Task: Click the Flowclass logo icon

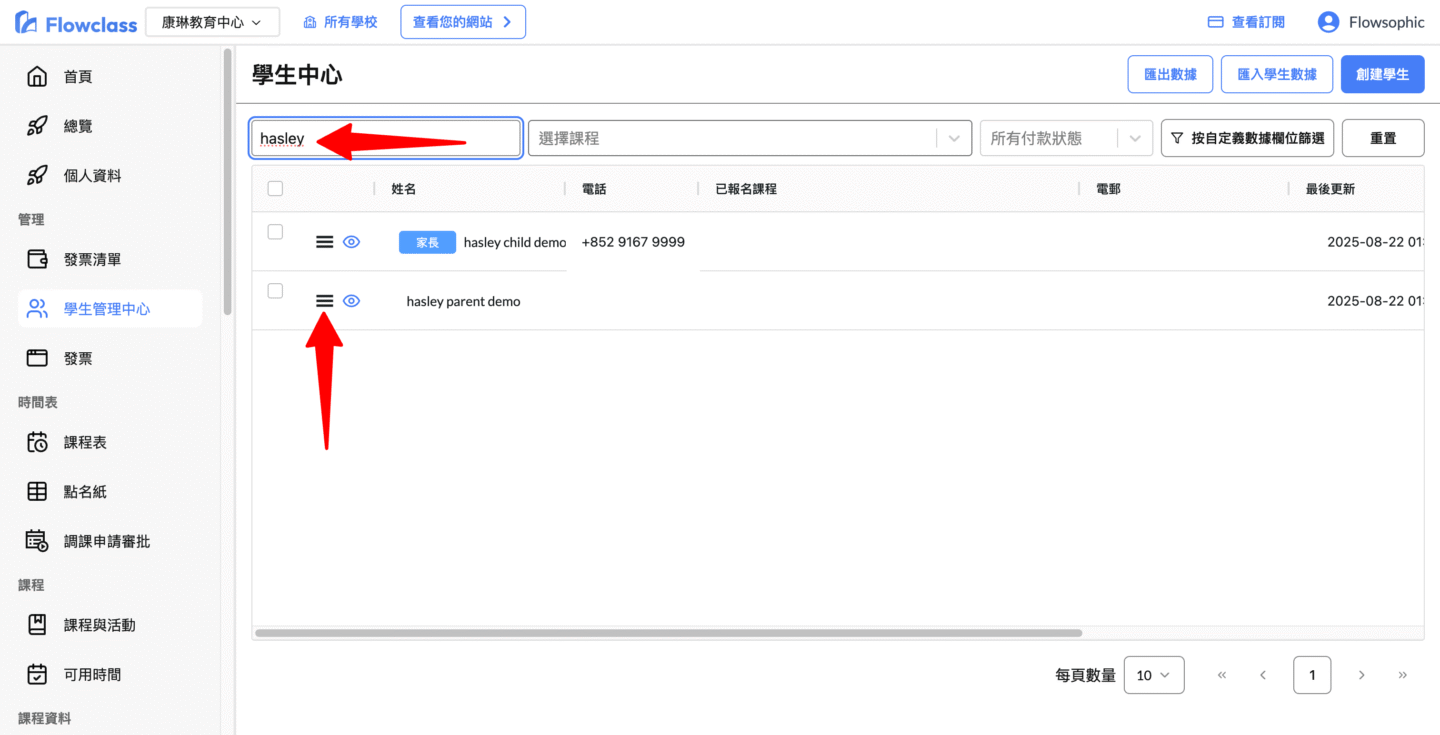Action: click(x=27, y=22)
